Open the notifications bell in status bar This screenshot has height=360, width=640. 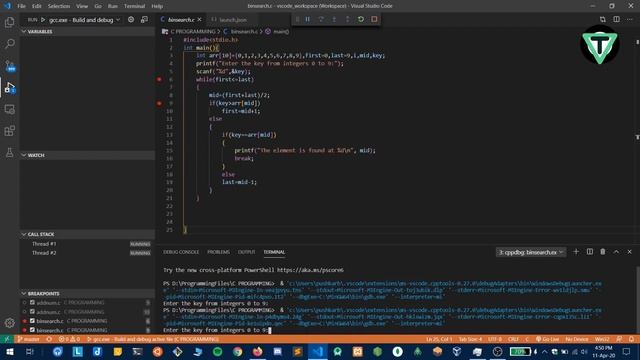[631, 339]
